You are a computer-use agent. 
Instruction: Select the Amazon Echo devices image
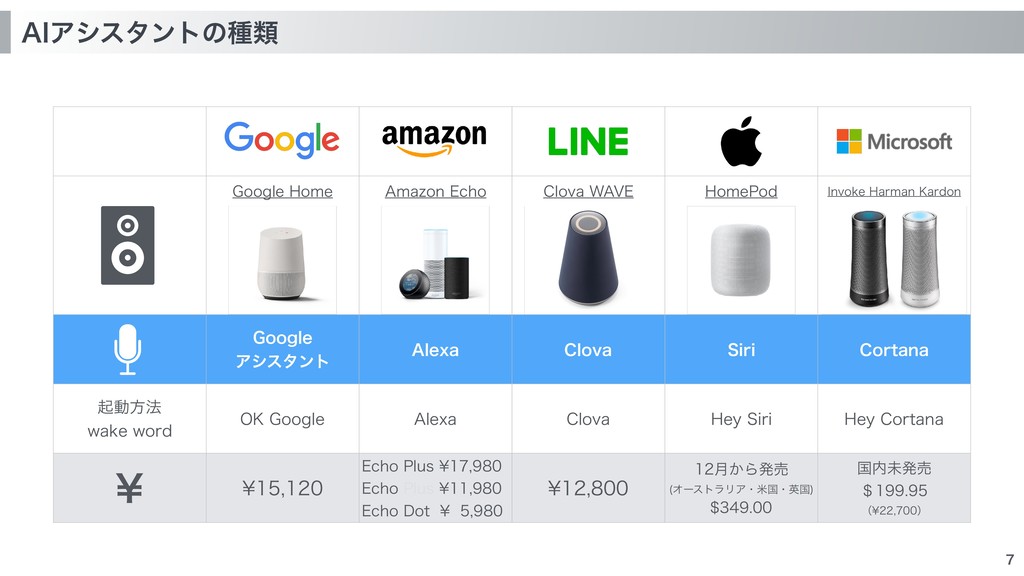tap(436, 260)
